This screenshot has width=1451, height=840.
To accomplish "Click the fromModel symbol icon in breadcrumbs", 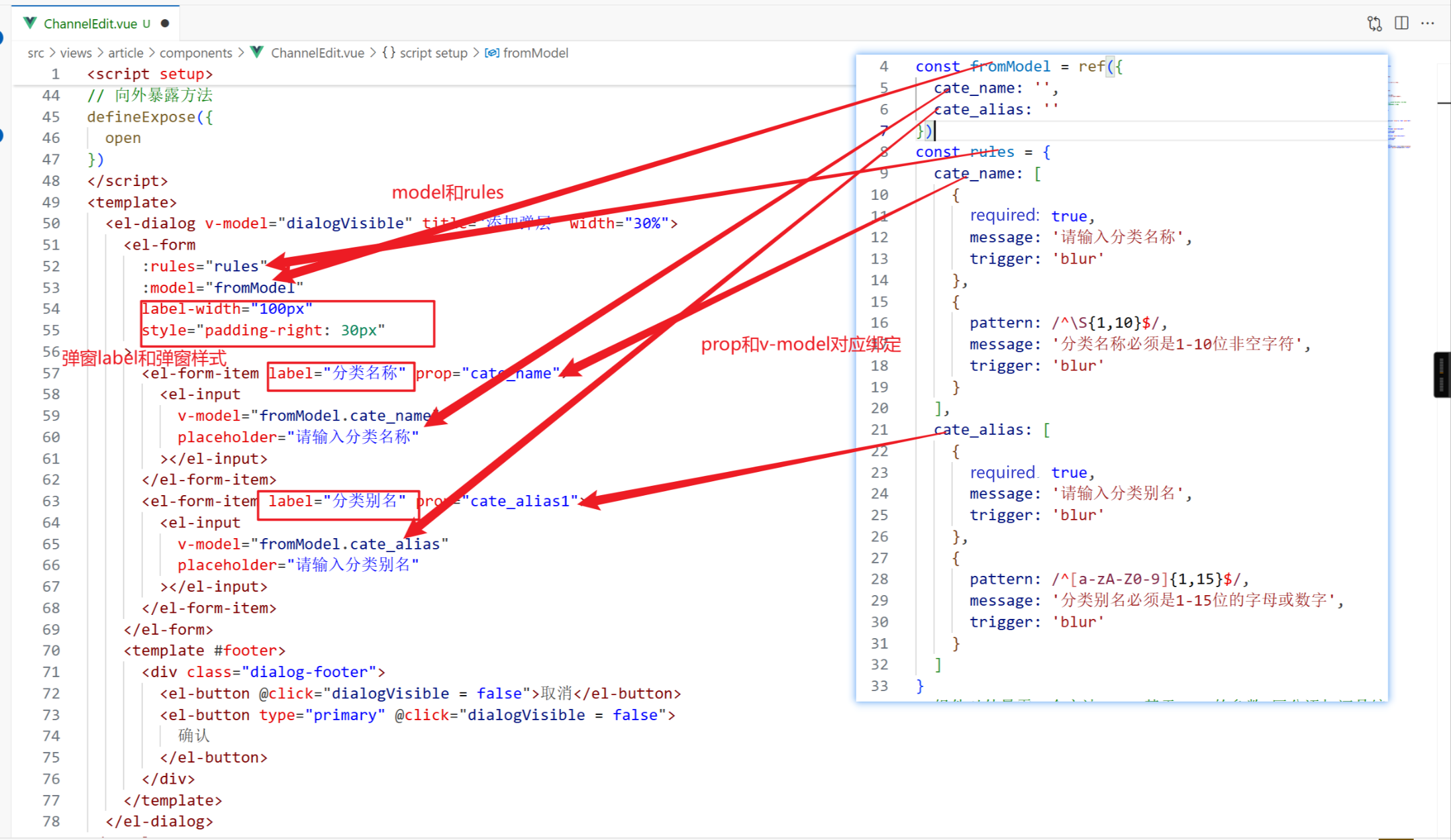I will pyautogui.click(x=491, y=53).
